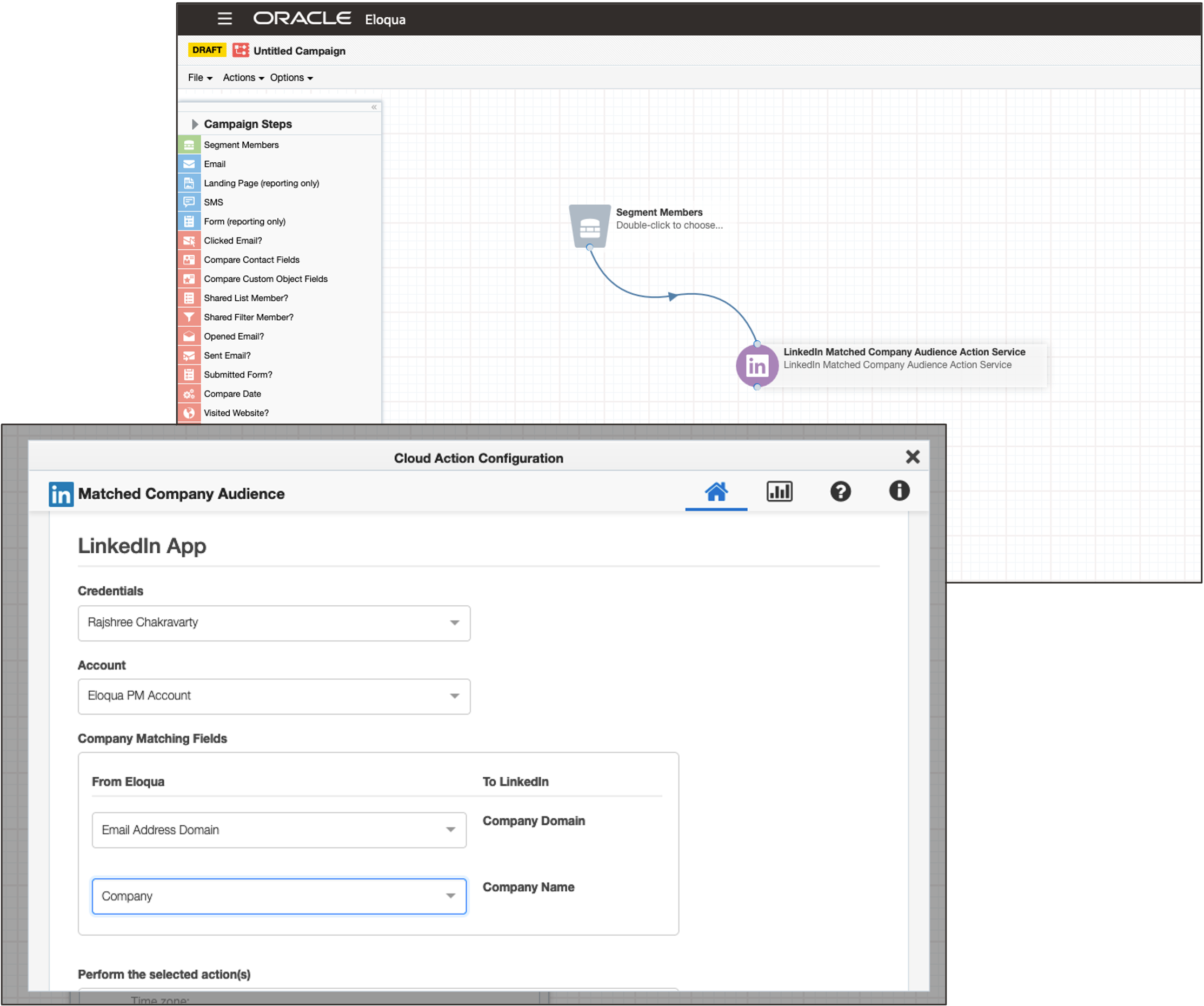Open help for Matched Company Audience
Screen dimensions: 1204x1006
(841, 492)
